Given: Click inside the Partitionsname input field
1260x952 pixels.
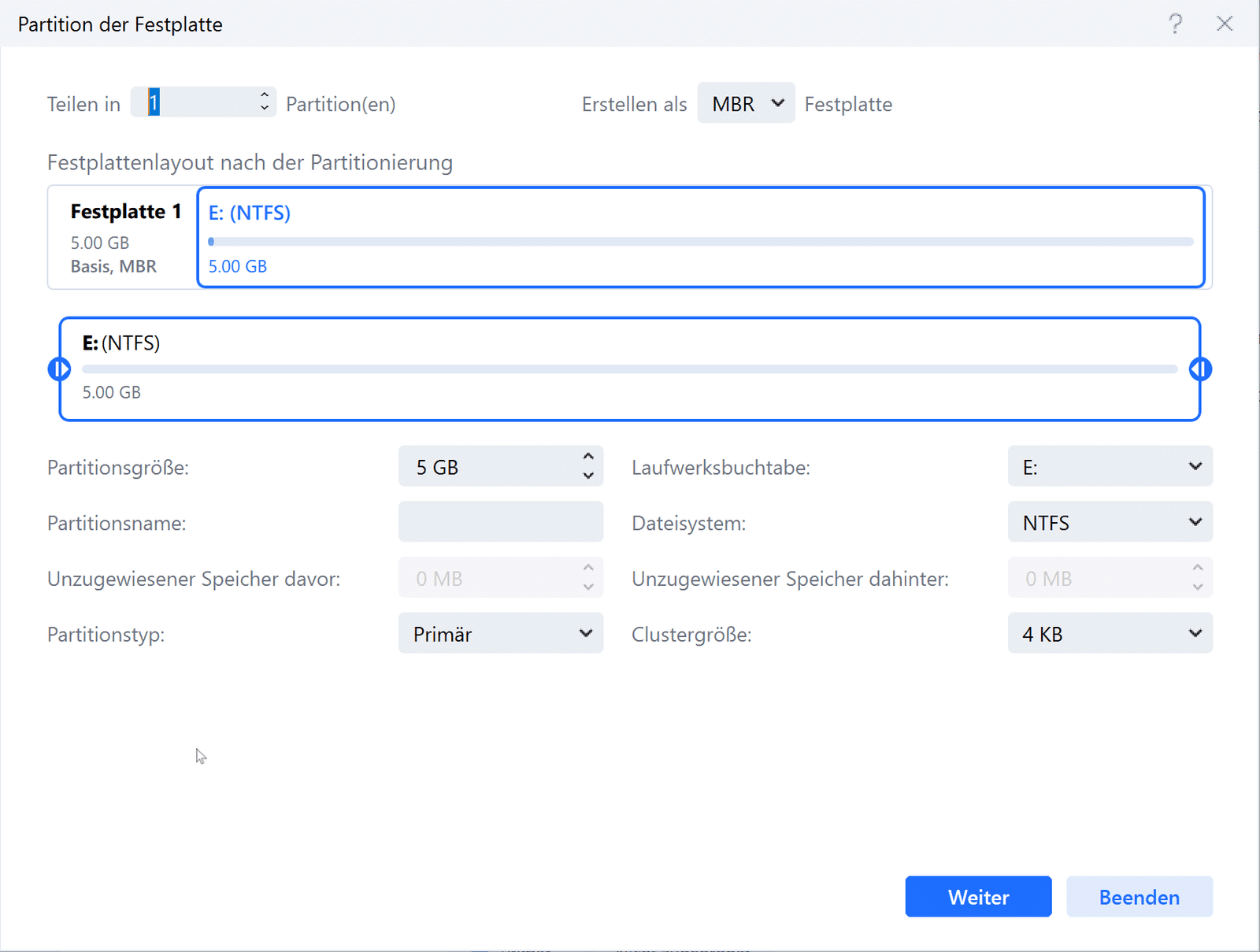Looking at the screenshot, I should point(501,521).
